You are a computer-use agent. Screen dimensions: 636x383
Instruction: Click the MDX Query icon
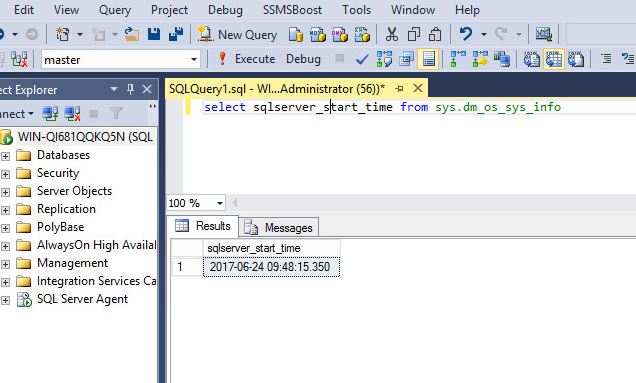tap(318, 35)
